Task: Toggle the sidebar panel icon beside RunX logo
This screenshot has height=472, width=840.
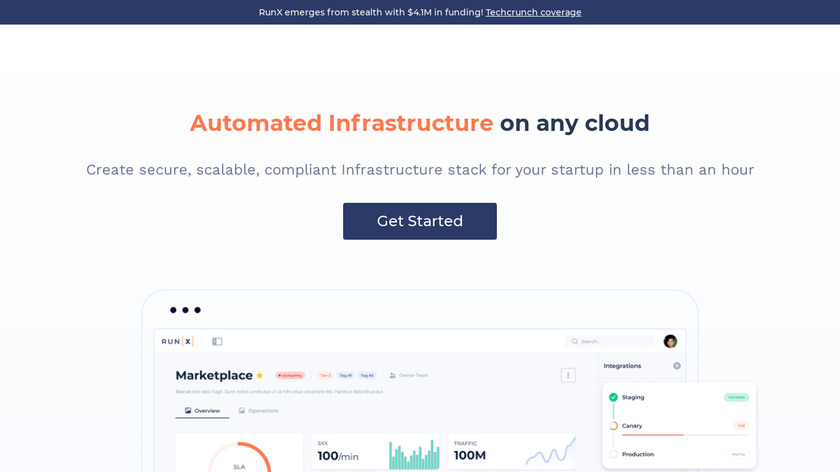Action: tap(217, 341)
